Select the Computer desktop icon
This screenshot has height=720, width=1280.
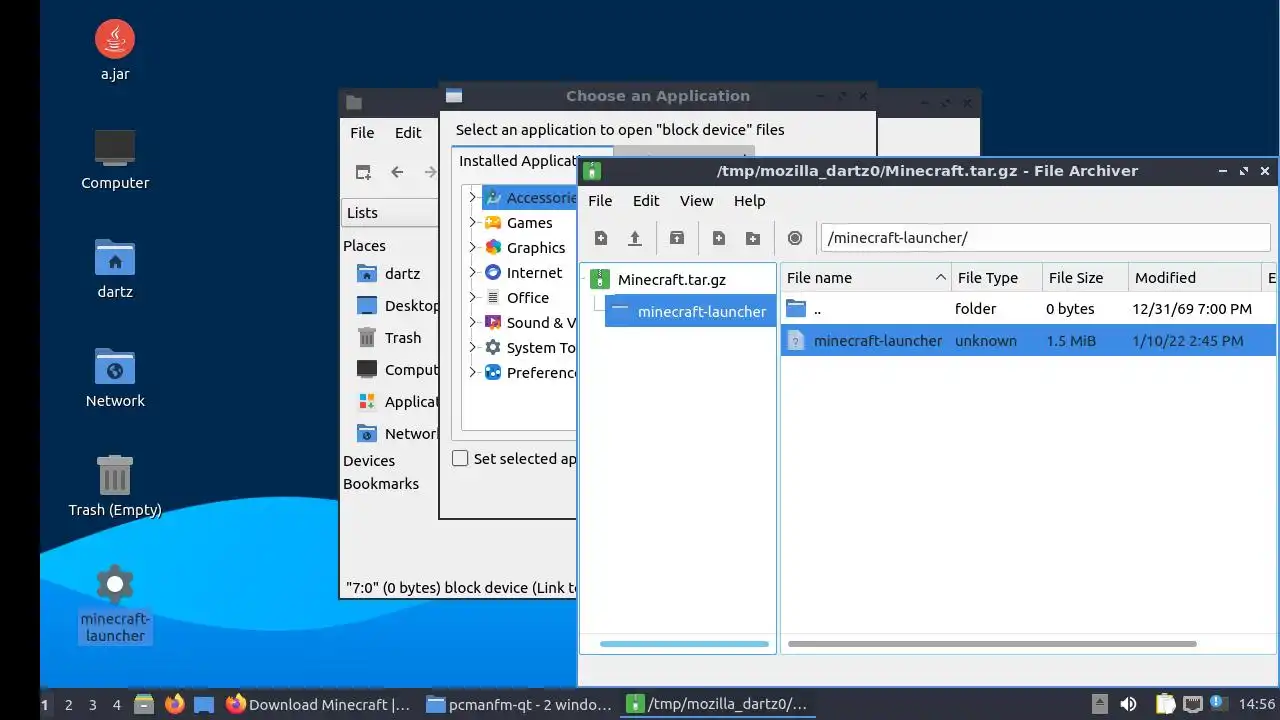pyautogui.click(x=115, y=159)
